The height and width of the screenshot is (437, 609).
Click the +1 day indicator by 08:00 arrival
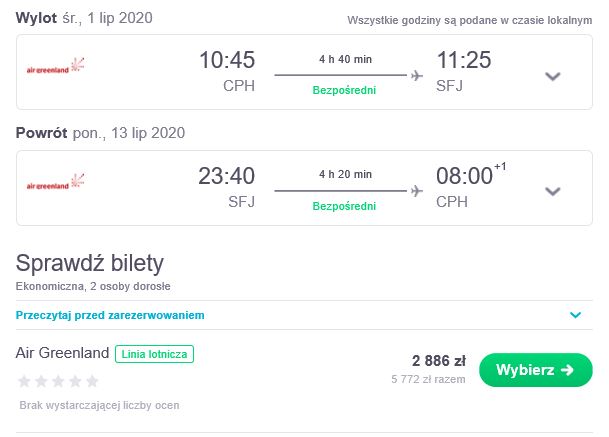point(500,167)
